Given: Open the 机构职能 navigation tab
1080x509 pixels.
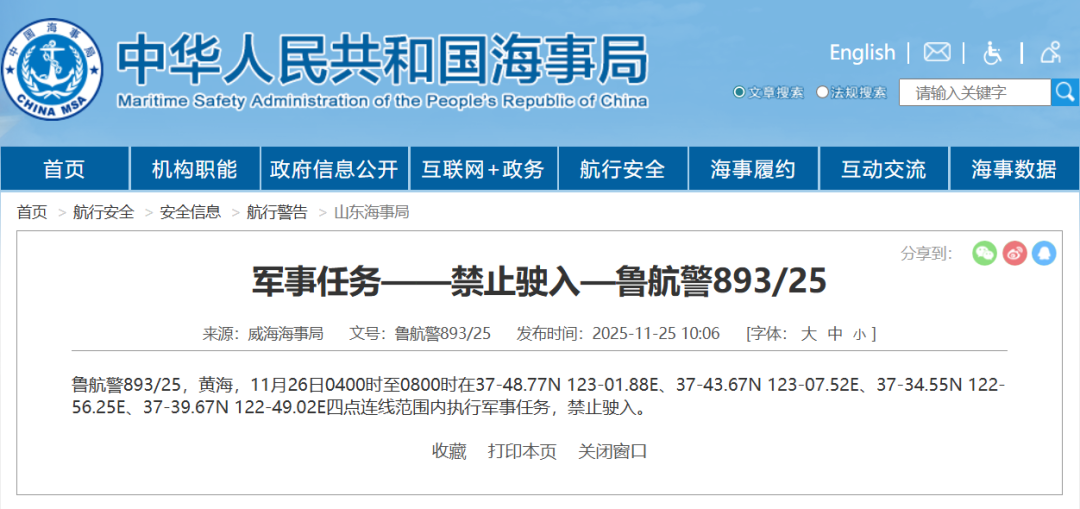Looking at the screenshot, I should click(x=194, y=169).
